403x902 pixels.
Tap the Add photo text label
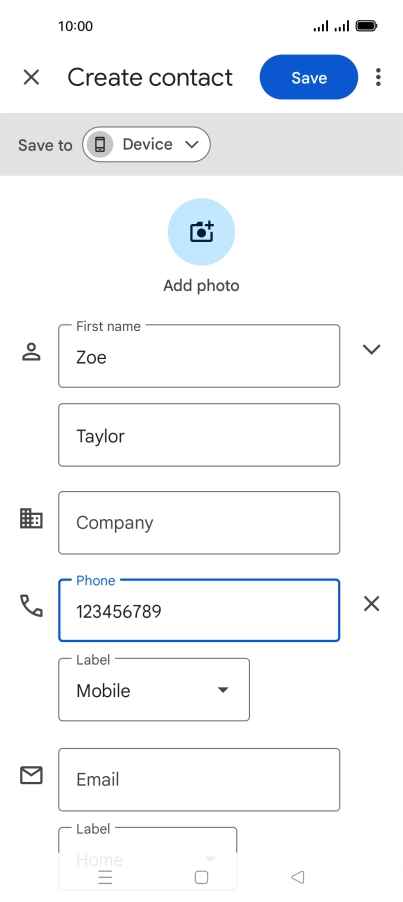[201, 285]
